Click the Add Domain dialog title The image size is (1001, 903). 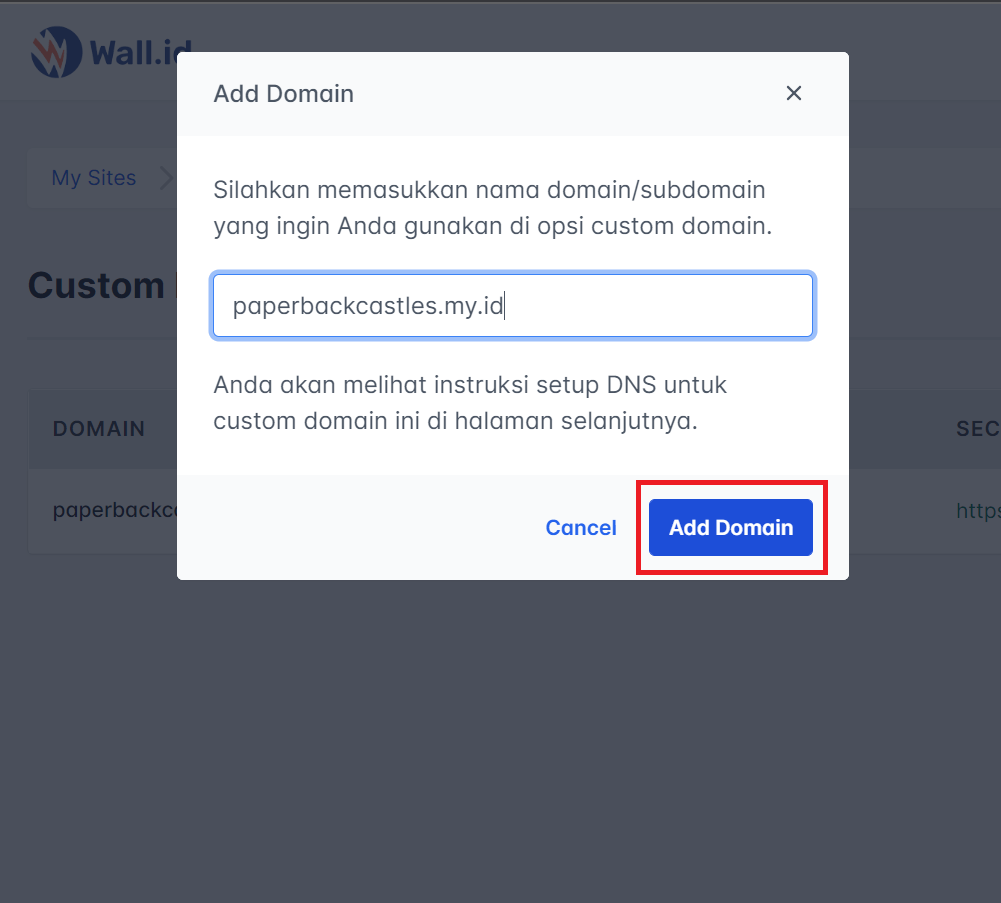coord(283,93)
